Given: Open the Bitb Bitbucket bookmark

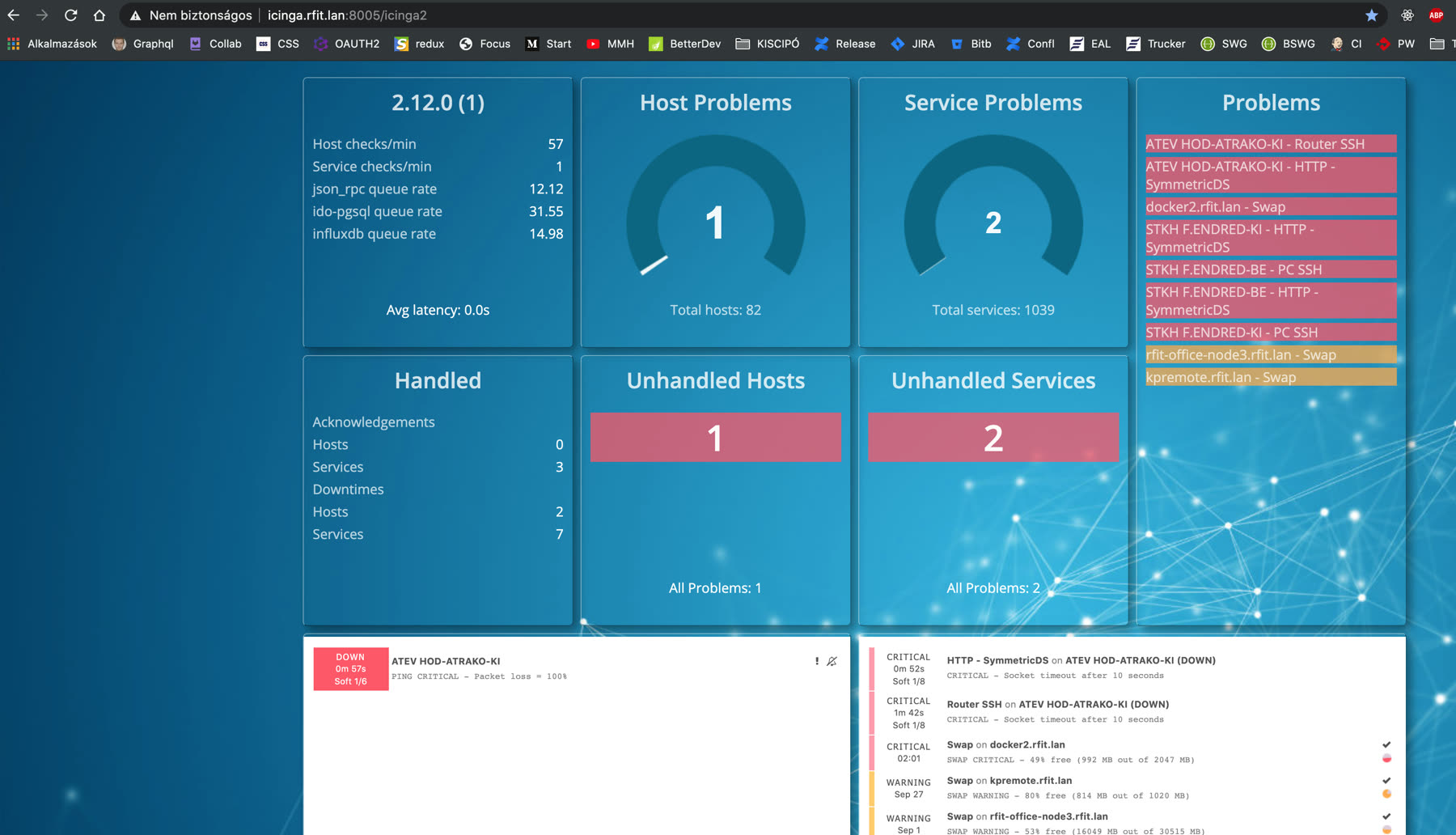Looking at the screenshot, I should [x=971, y=44].
